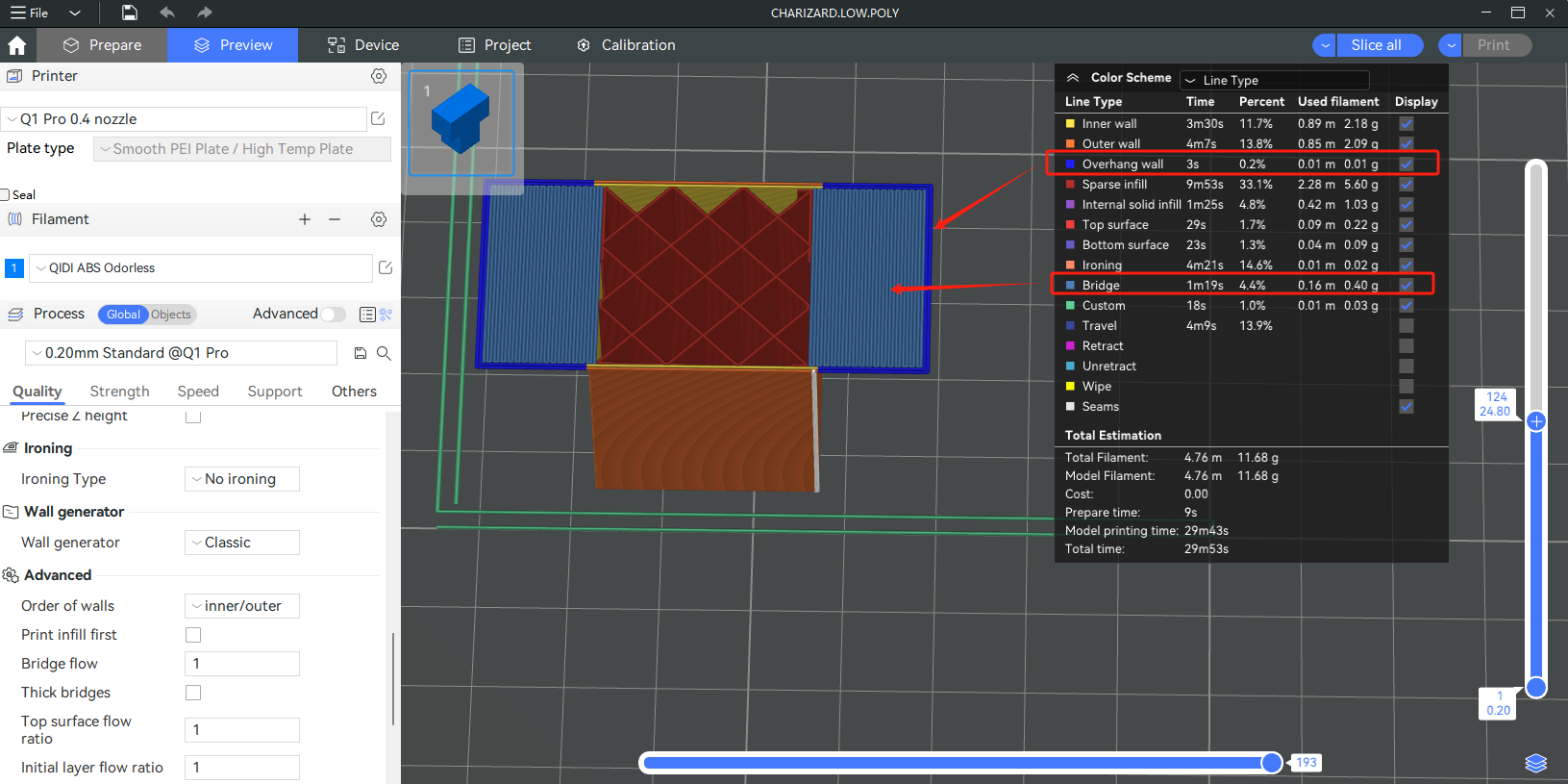Switch to the Strength tab

tap(119, 392)
